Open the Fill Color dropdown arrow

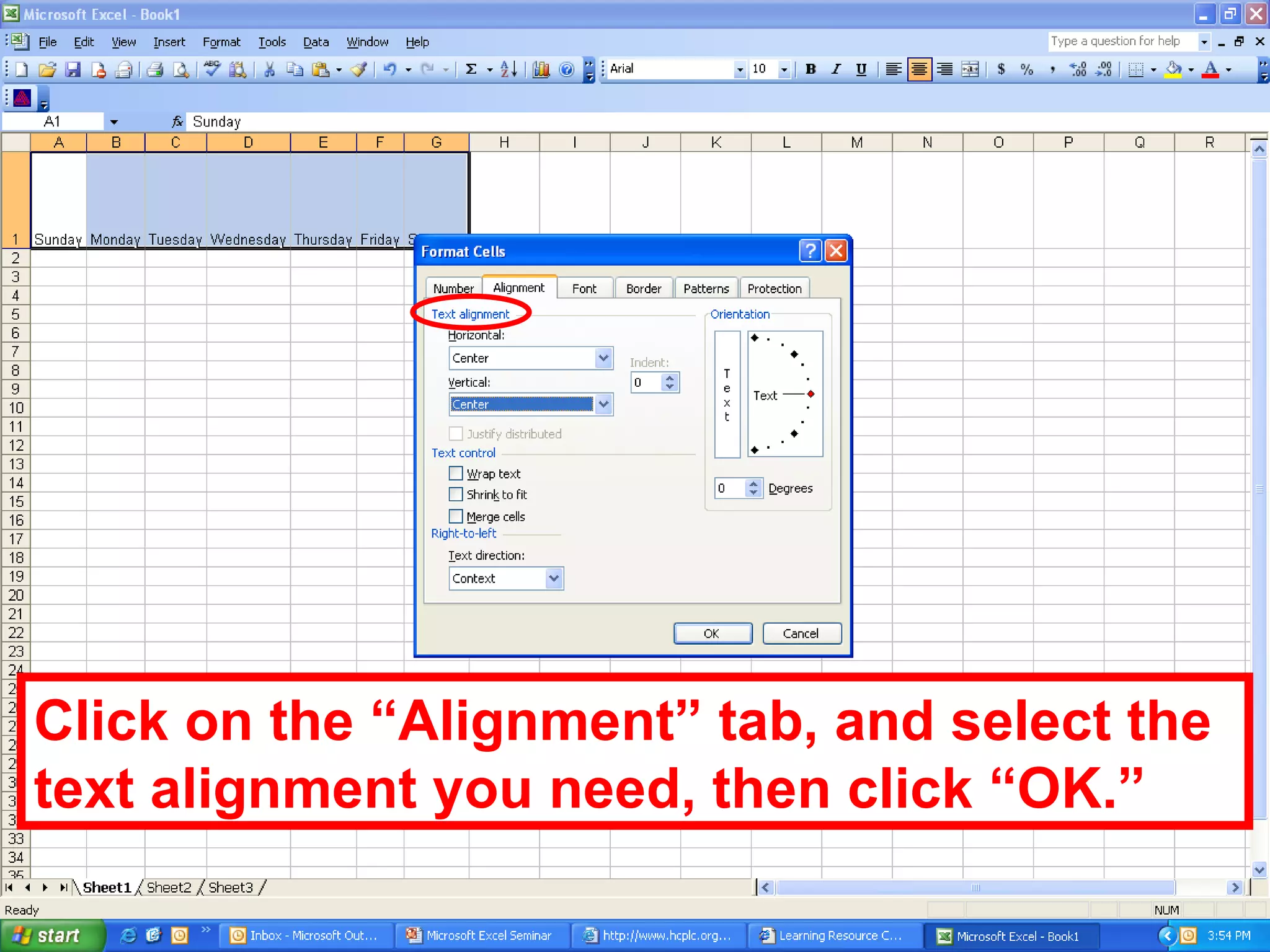pos(1191,69)
